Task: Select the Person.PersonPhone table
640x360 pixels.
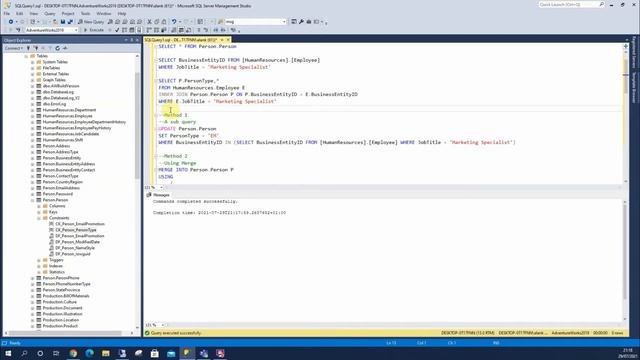Action: click(x=61, y=278)
